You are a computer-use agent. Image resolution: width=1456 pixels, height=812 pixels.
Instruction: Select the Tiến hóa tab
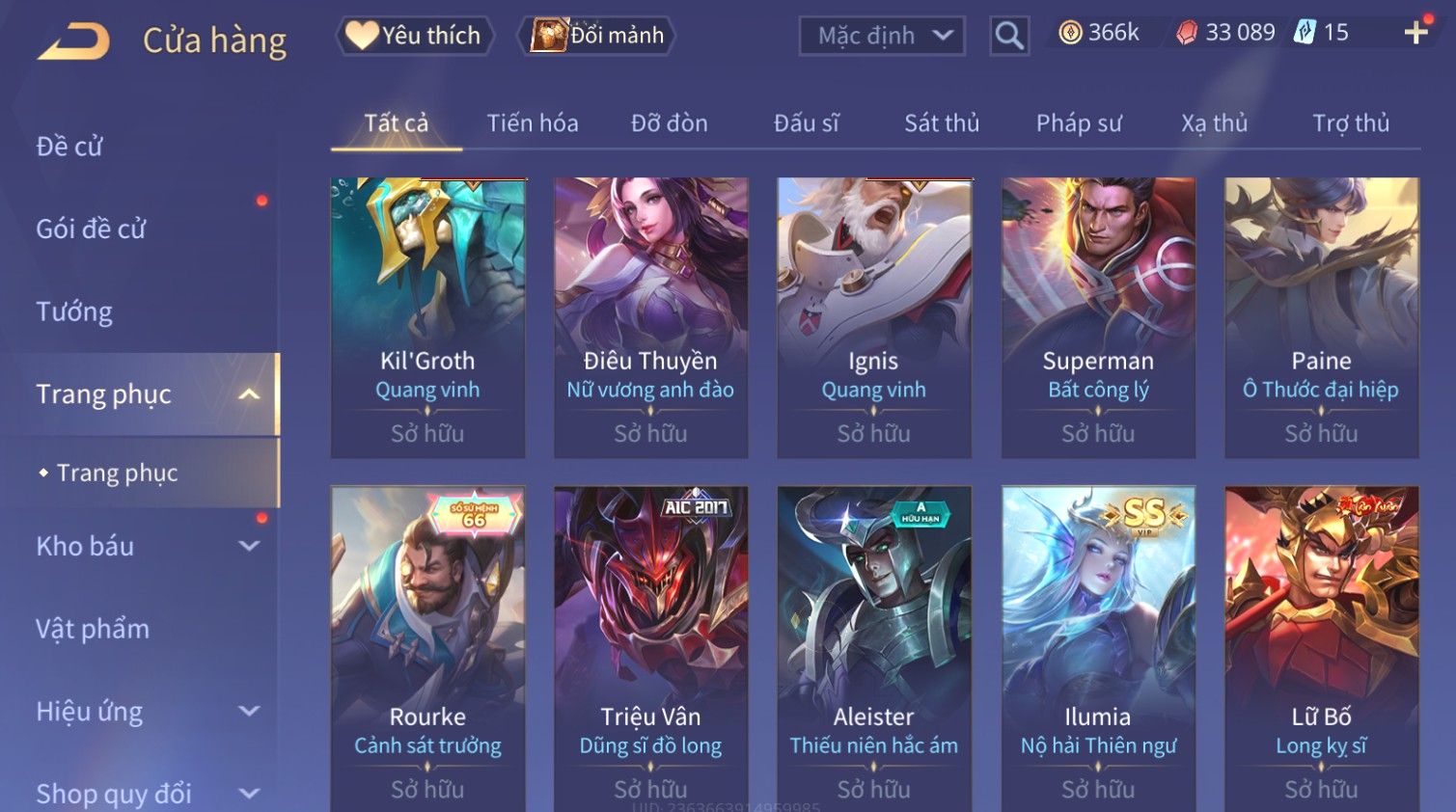pyautogui.click(x=533, y=123)
